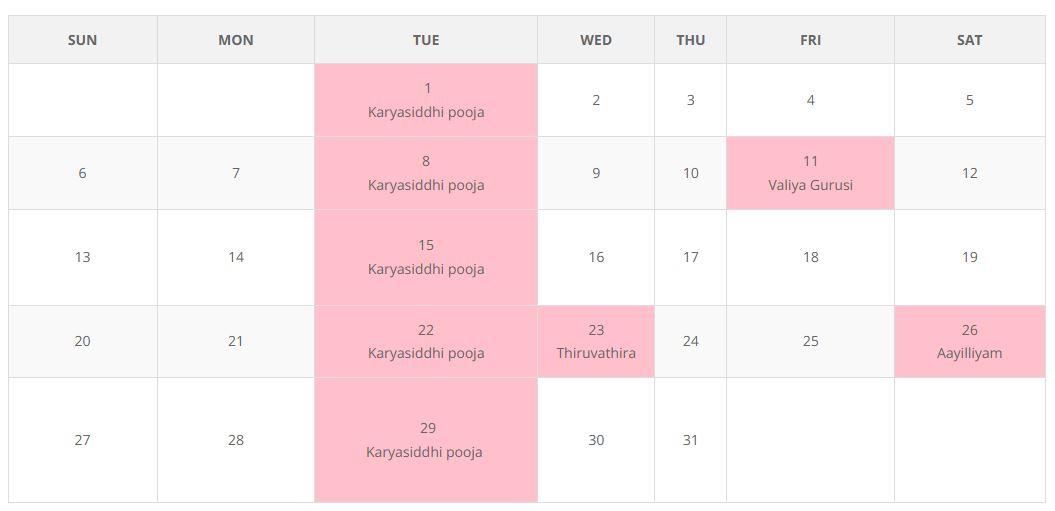Open the Karyasiddhi pooja event on the 29th

click(x=425, y=452)
